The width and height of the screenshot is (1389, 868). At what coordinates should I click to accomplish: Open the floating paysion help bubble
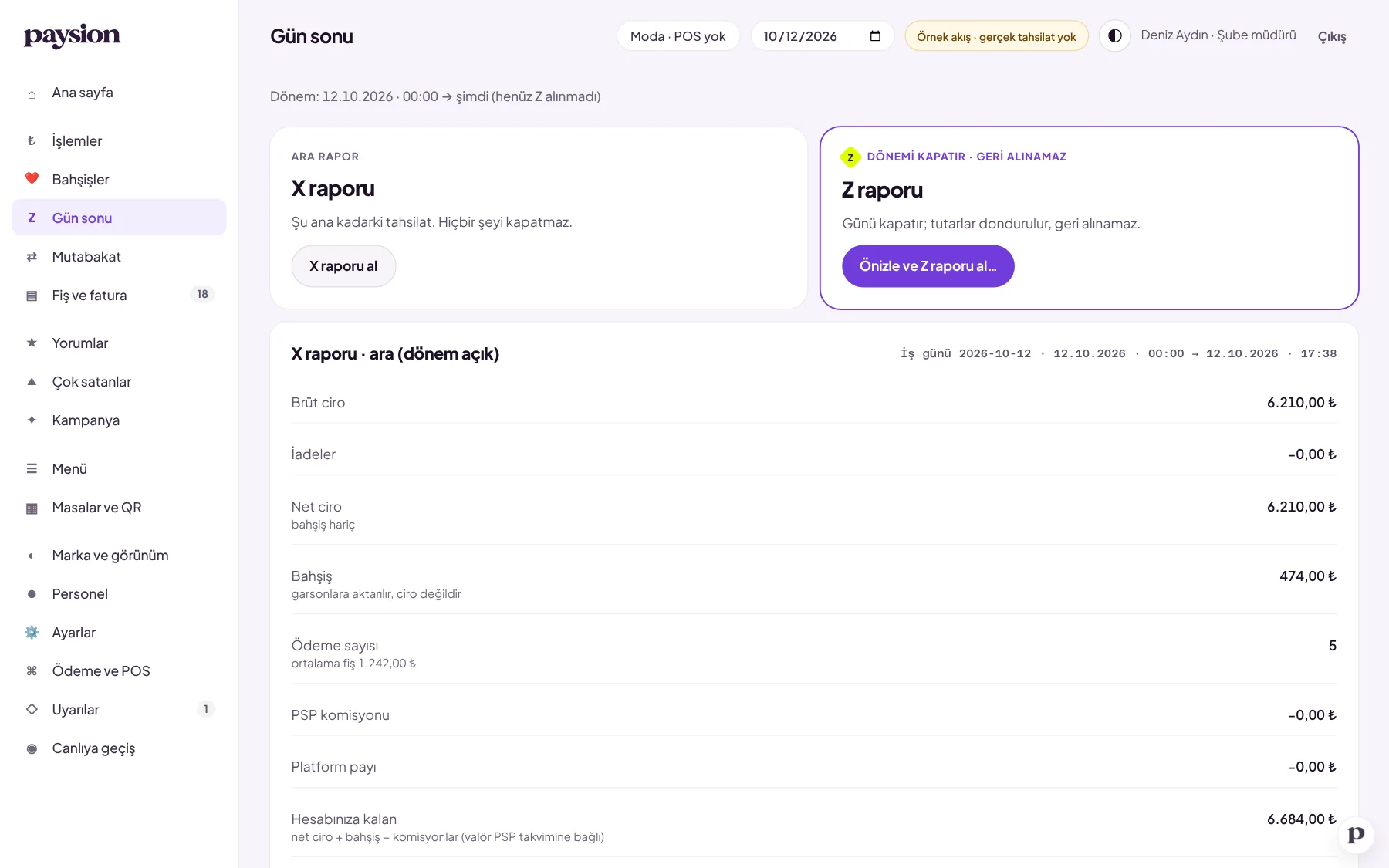(x=1356, y=836)
